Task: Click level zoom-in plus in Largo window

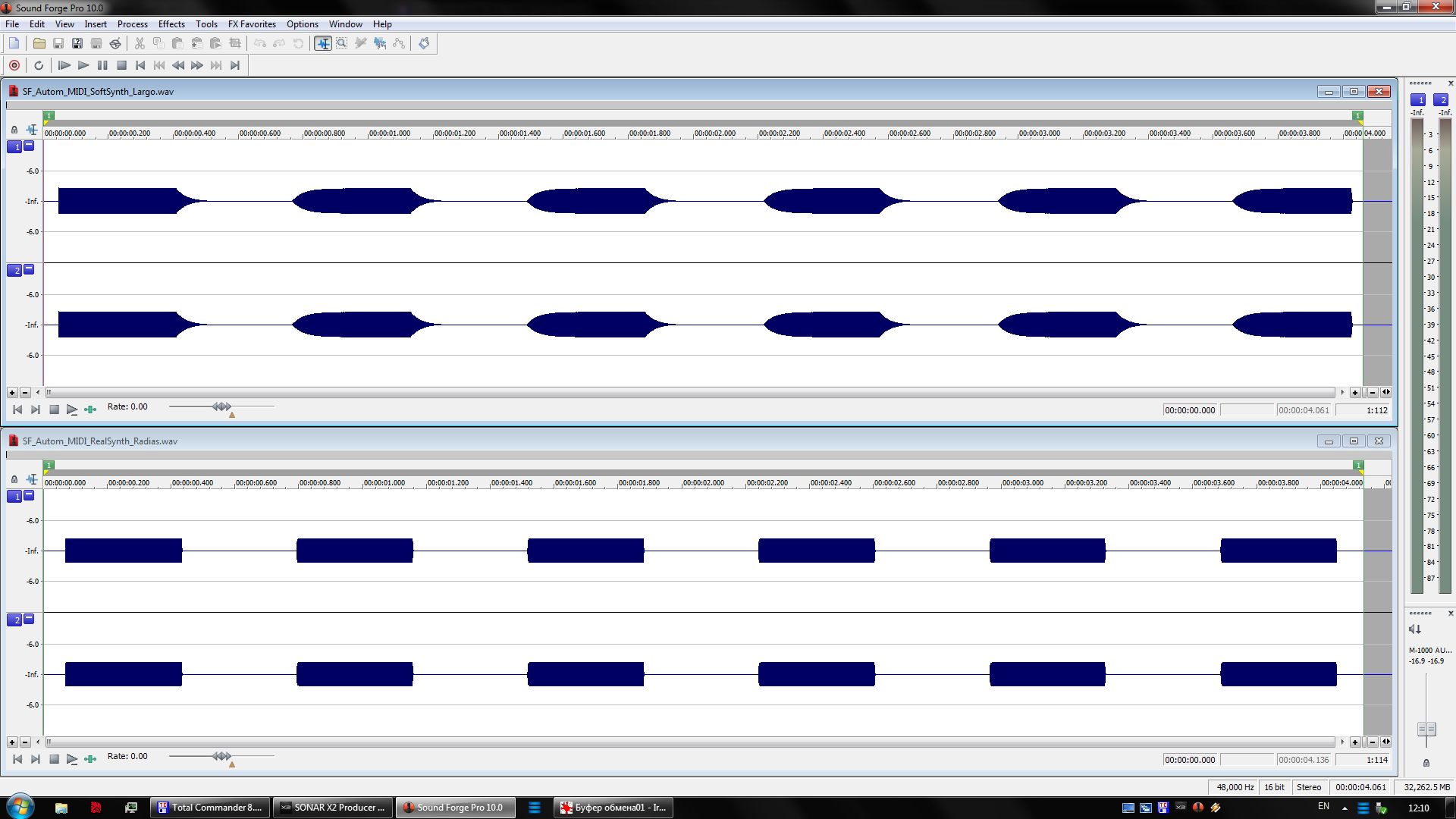Action: click(x=12, y=393)
